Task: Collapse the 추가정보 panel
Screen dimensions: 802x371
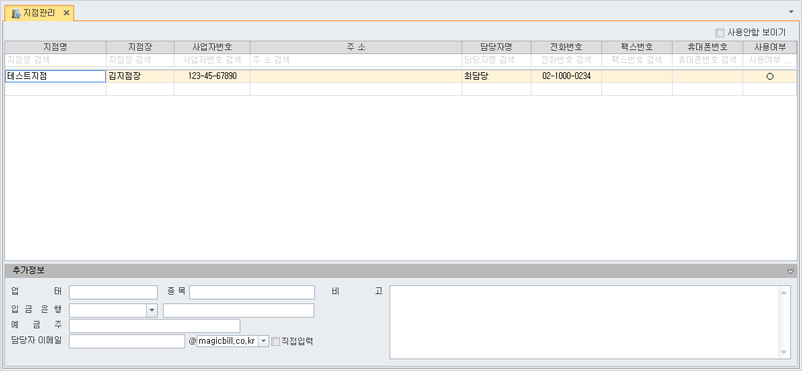Action: (x=791, y=271)
